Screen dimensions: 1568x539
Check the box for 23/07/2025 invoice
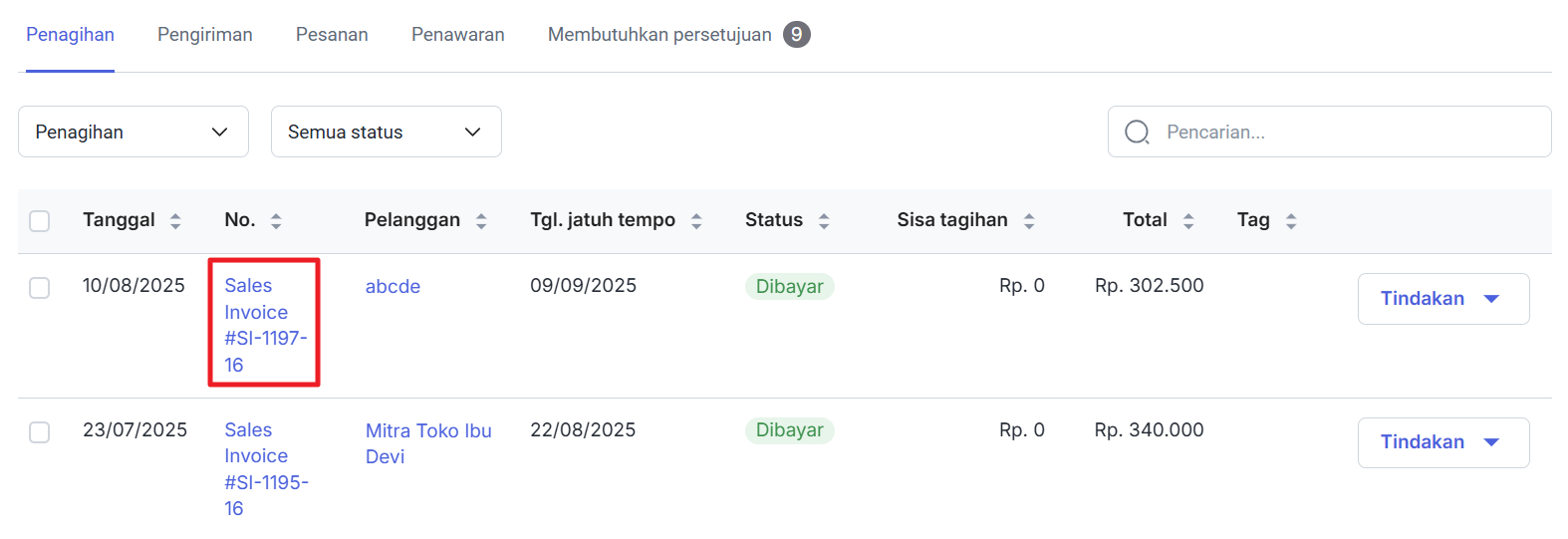pyautogui.click(x=40, y=432)
